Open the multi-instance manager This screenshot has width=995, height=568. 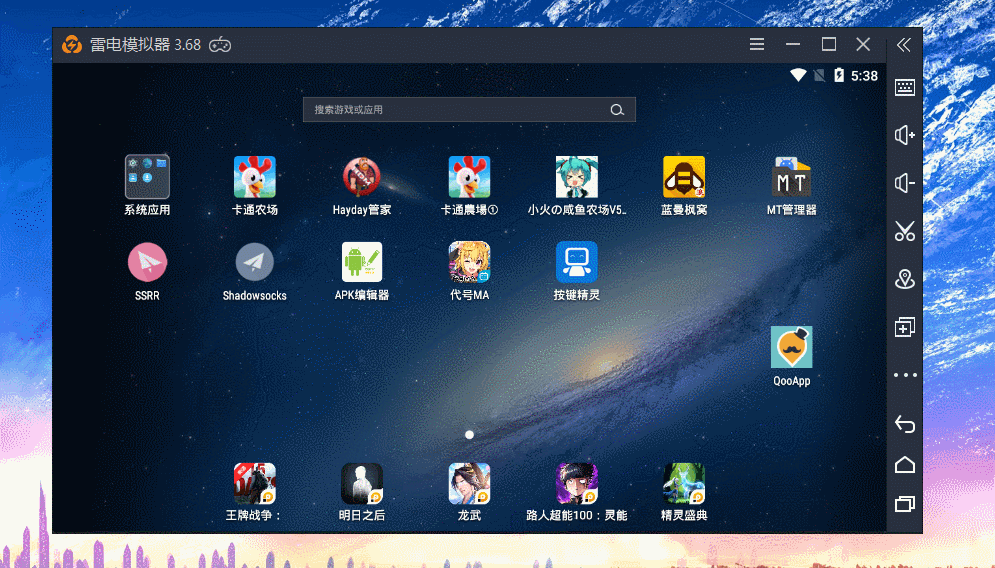pyautogui.click(x=904, y=327)
